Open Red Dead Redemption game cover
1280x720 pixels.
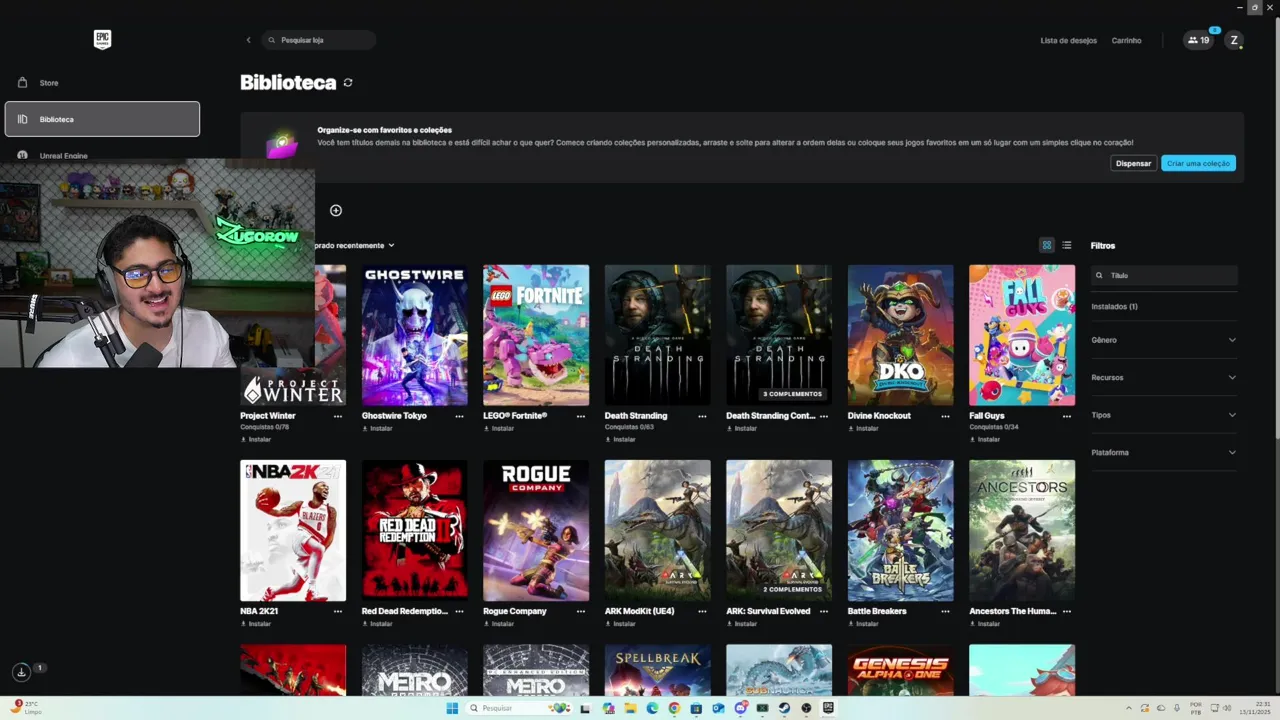click(x=414, y=530)
